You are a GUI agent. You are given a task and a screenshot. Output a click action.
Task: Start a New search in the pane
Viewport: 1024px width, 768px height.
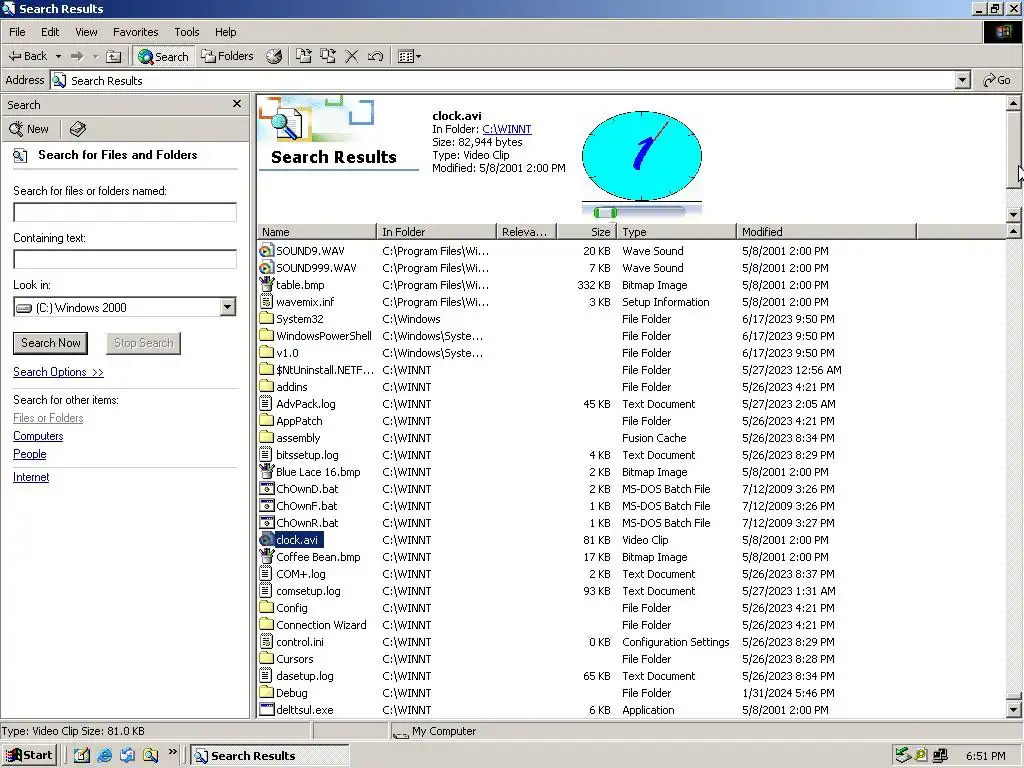[x=29, y=129]
